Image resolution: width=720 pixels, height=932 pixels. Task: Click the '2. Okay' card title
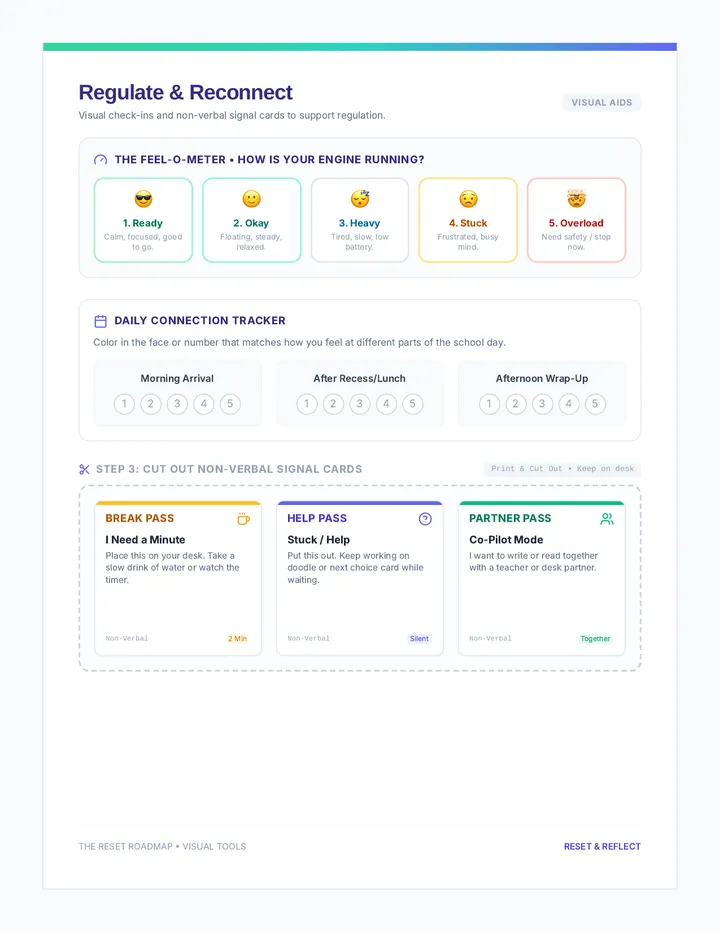pyautogui.click(x=251, y=223)
